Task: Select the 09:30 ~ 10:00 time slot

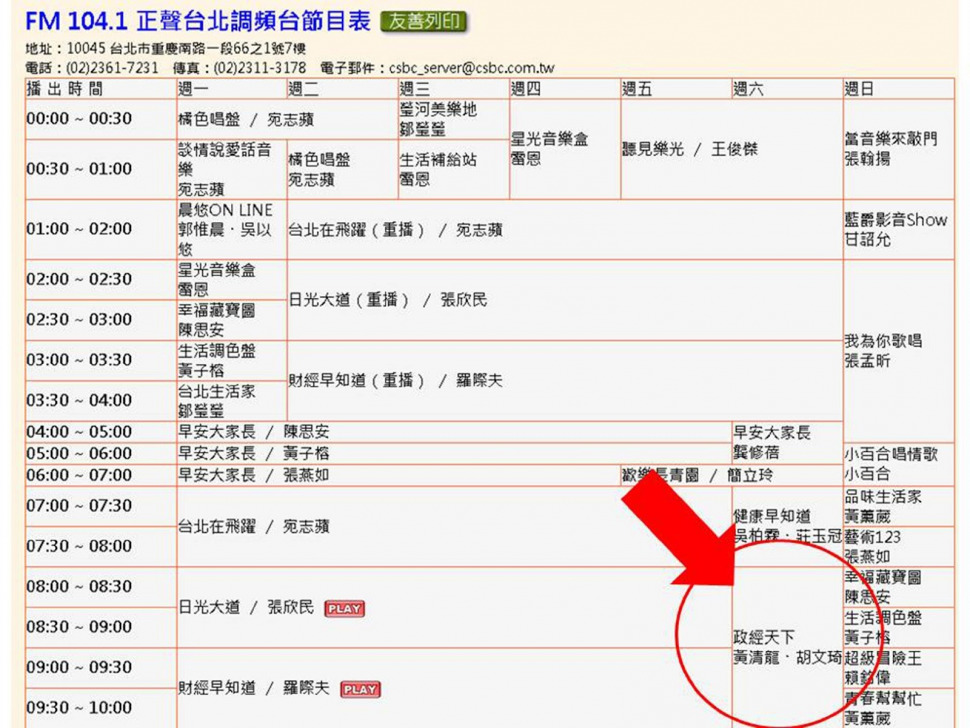Action: click(101, 708)
